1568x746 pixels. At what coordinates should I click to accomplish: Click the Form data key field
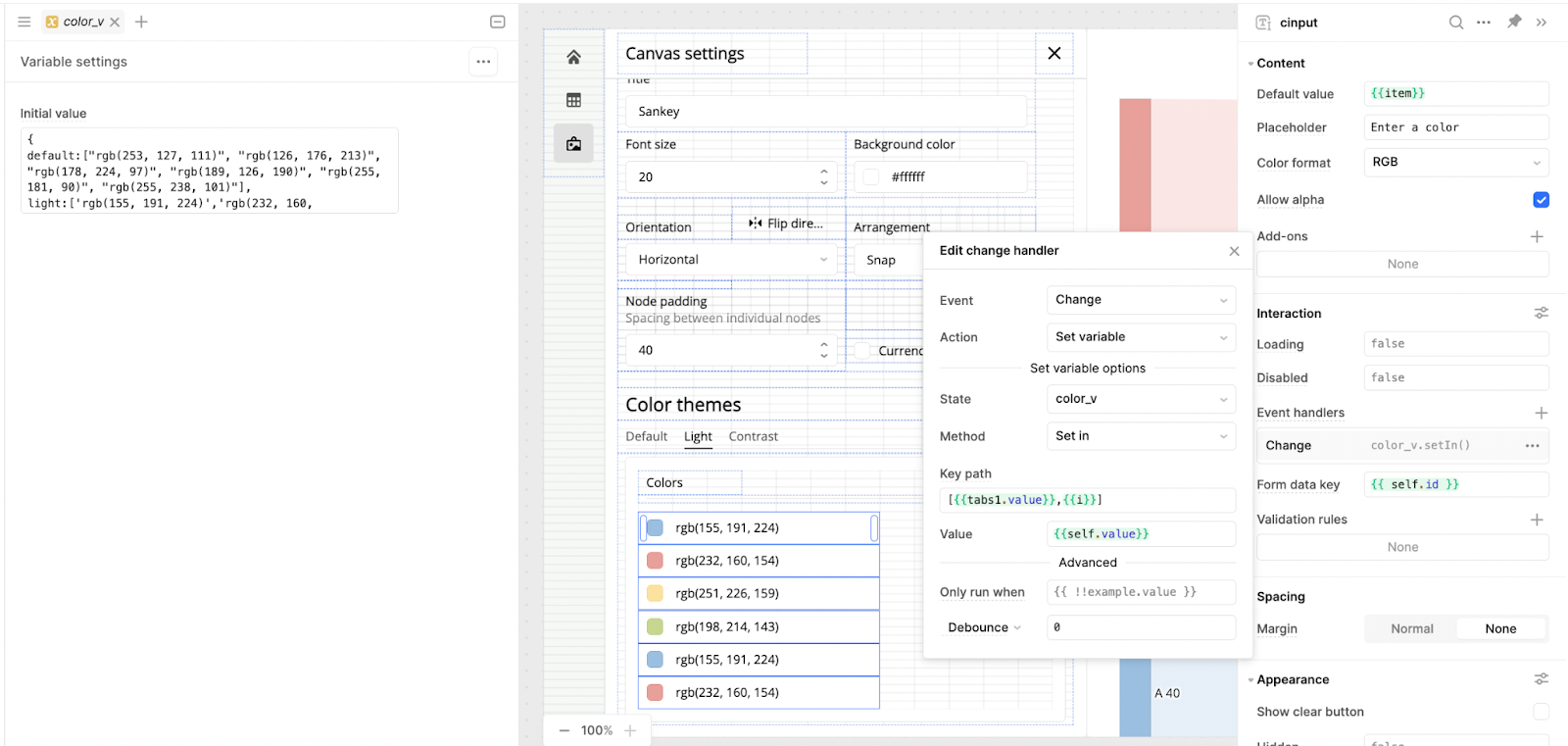click(1455, 484)
